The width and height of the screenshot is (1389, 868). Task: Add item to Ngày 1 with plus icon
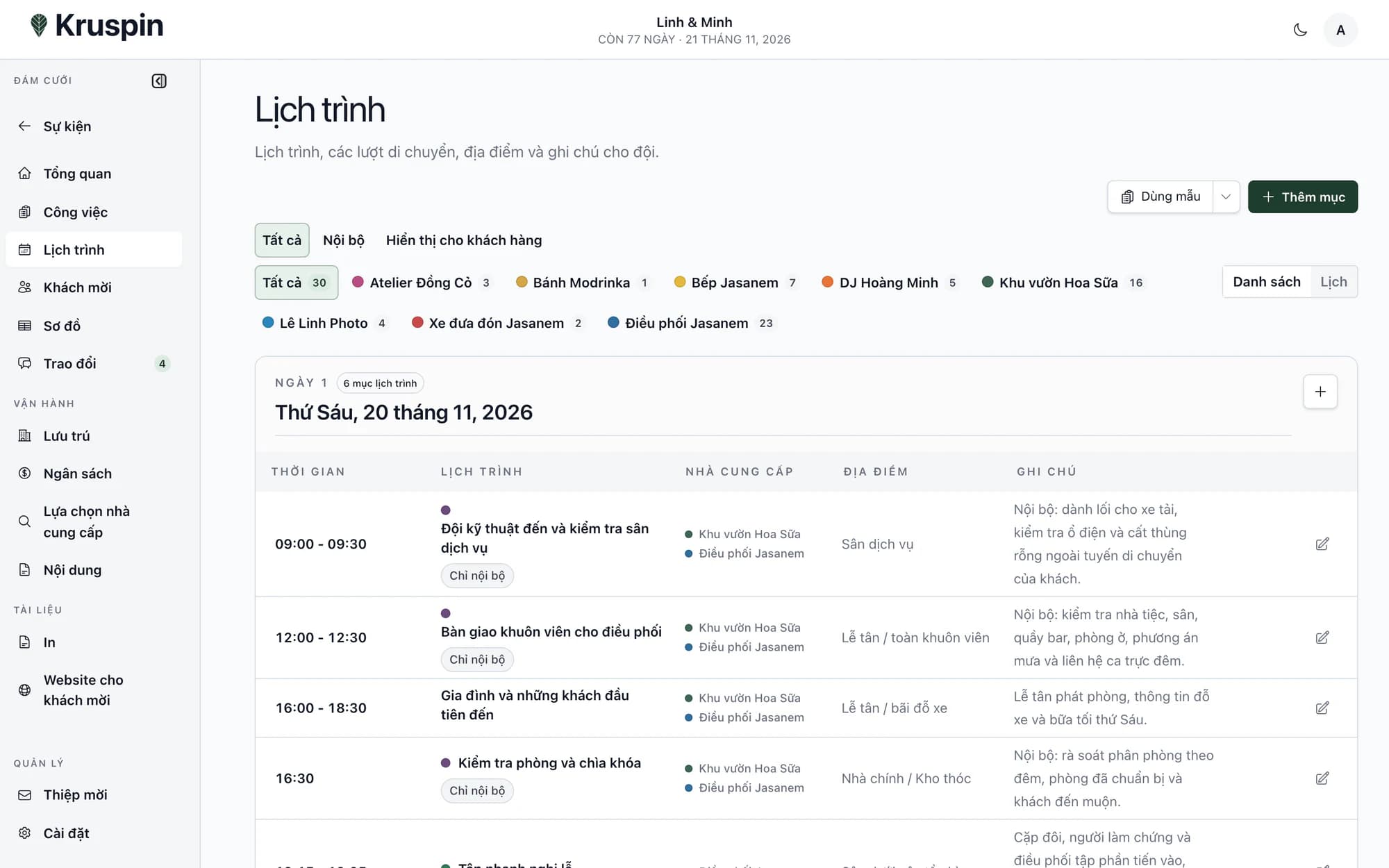pos(1320,392)
